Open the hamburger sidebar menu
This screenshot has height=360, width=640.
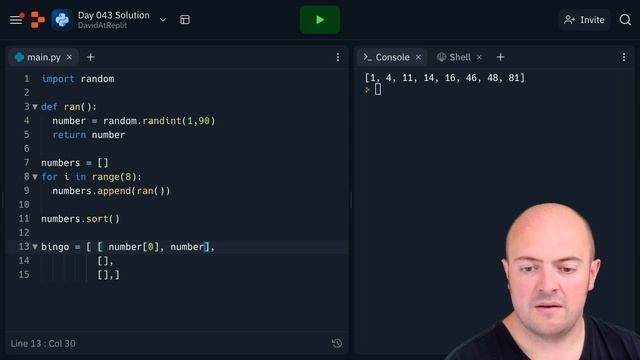click(16, 20)
